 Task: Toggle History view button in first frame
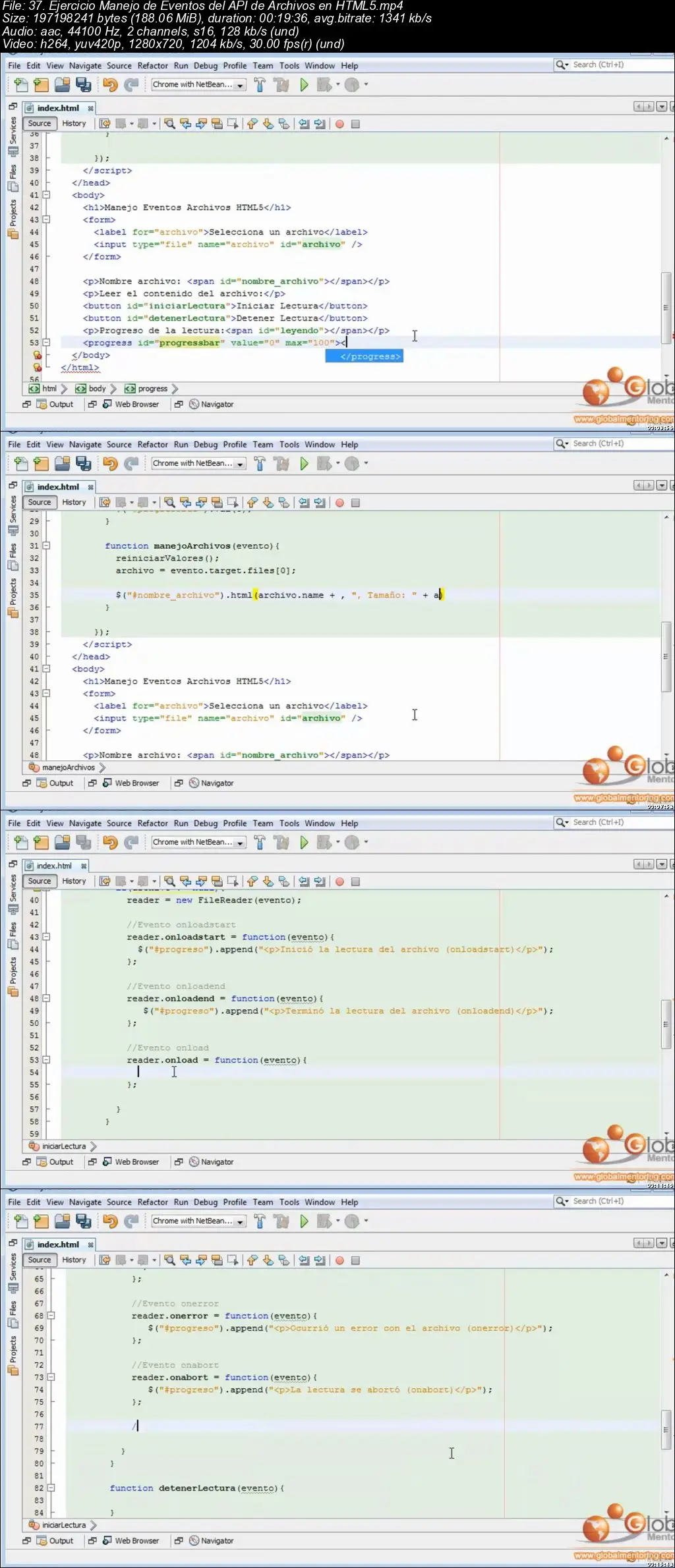click(74, 124)
